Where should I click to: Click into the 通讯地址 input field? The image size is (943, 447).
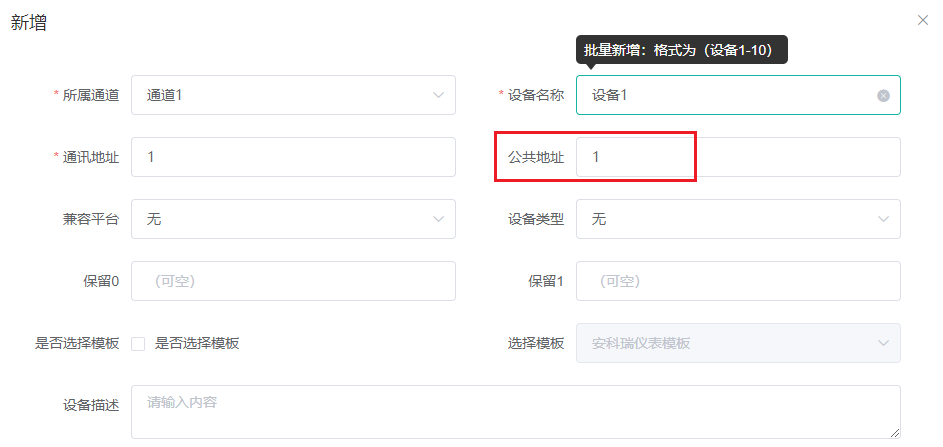pos(293,157)
